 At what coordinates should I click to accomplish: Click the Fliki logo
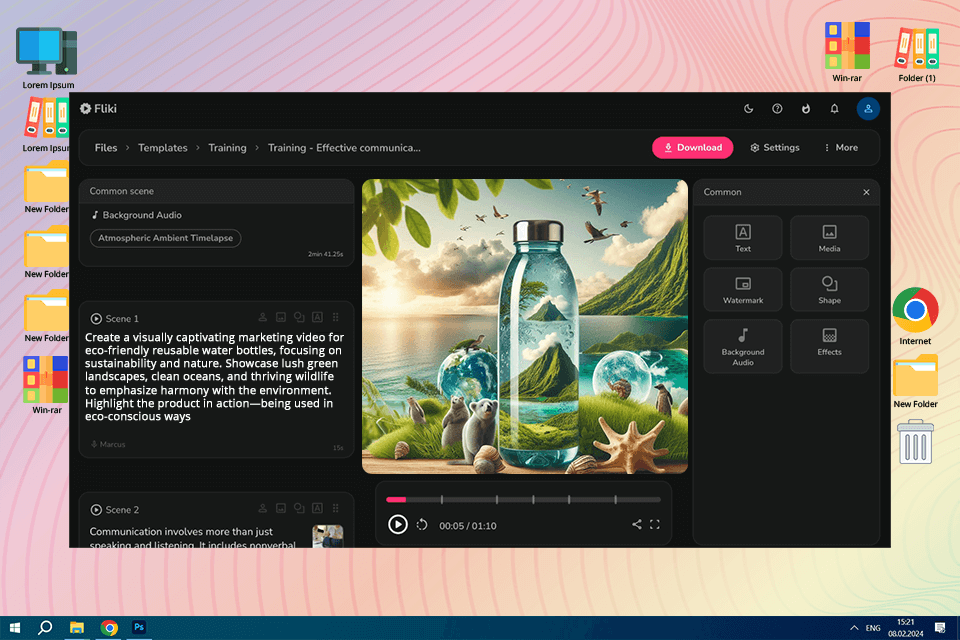pyautogui.click(x=99, y=108)
